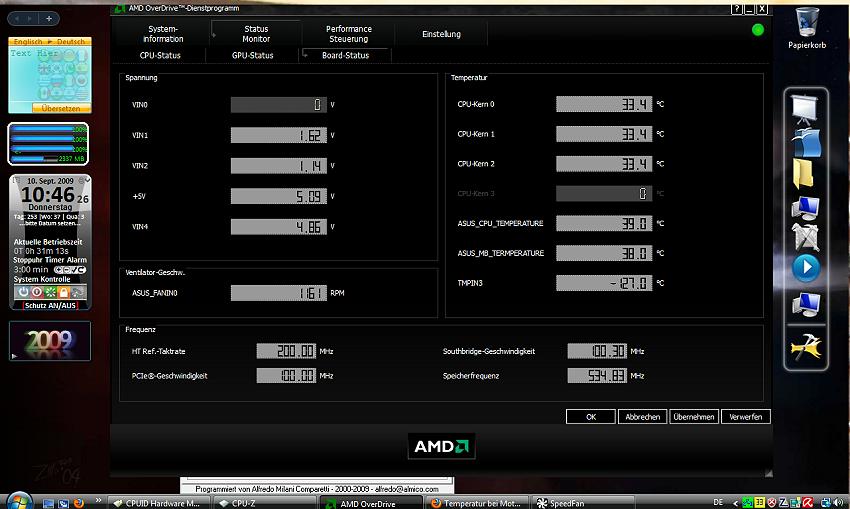Expand the quick launch overflow chevron
Image resolution: width=850 pixels, height=509 pixels.
point(98,500)
